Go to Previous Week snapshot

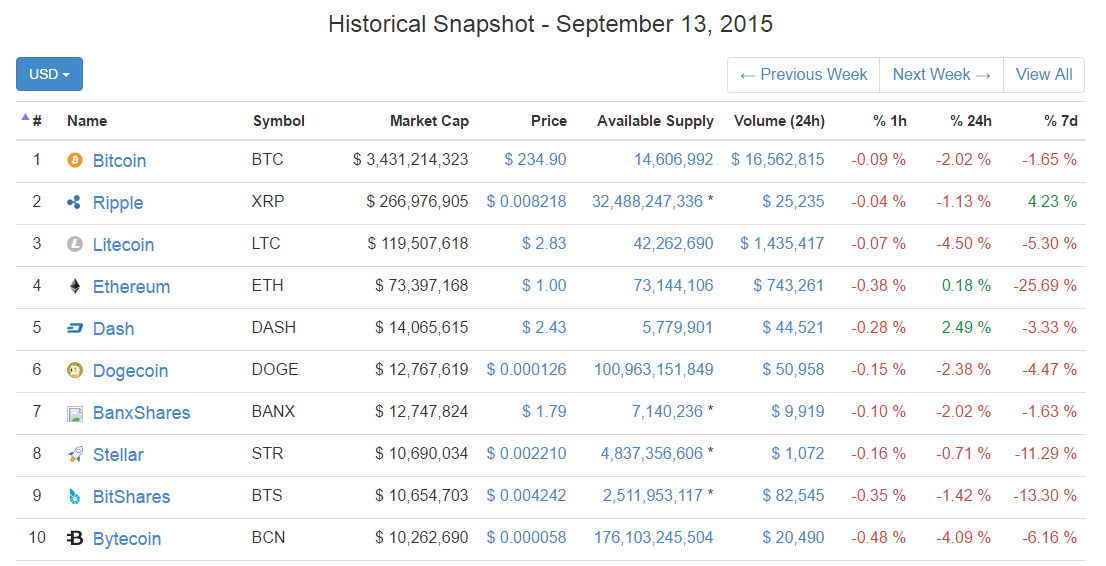(x=803, y=75)
